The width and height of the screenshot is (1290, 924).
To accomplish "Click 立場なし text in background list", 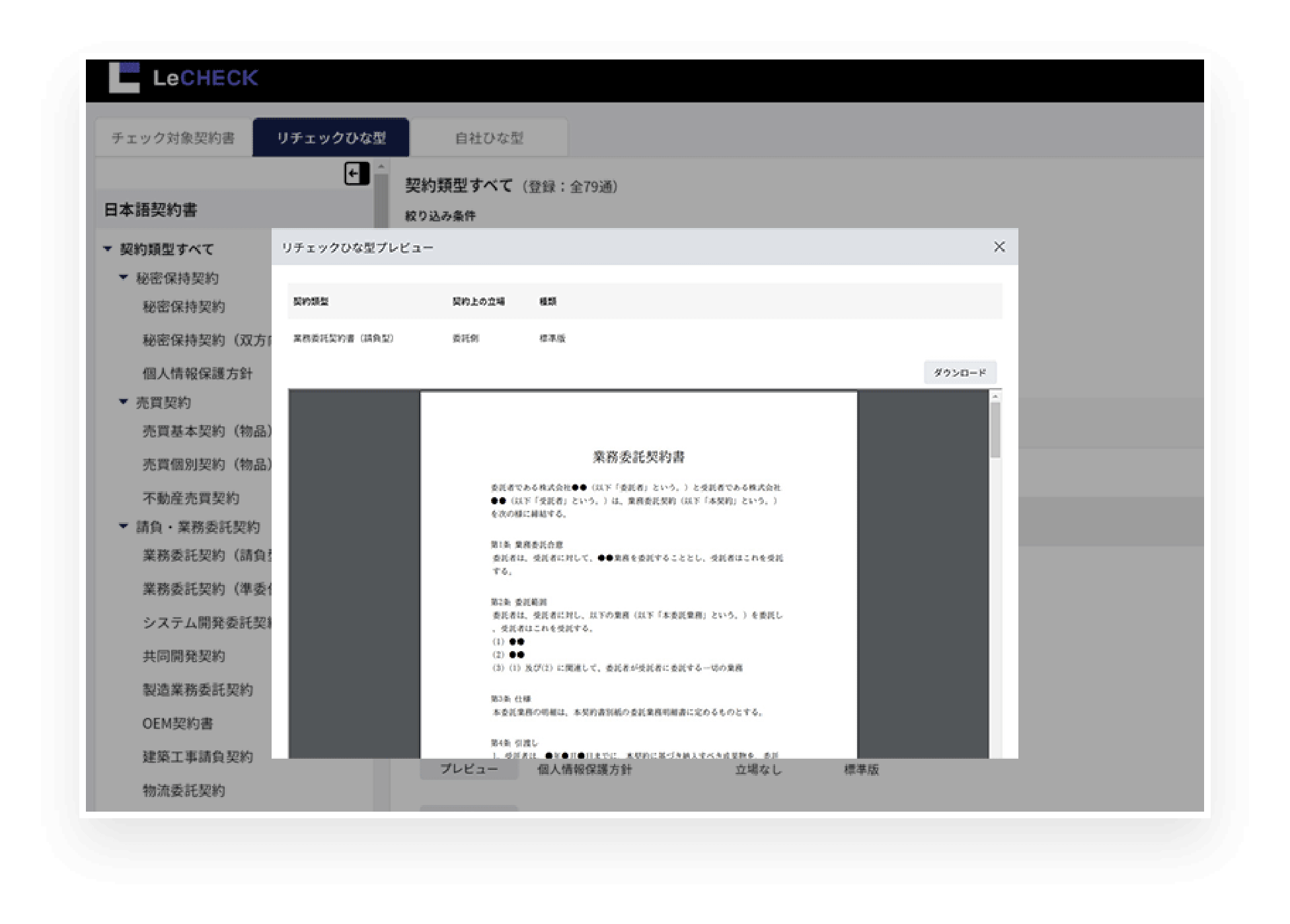I will pos(758,769).
